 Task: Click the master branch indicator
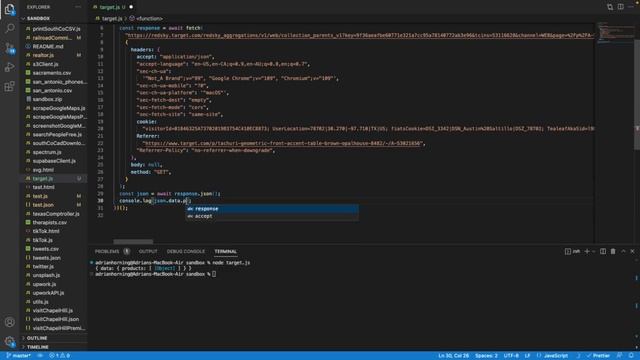(x=19, y=356)
